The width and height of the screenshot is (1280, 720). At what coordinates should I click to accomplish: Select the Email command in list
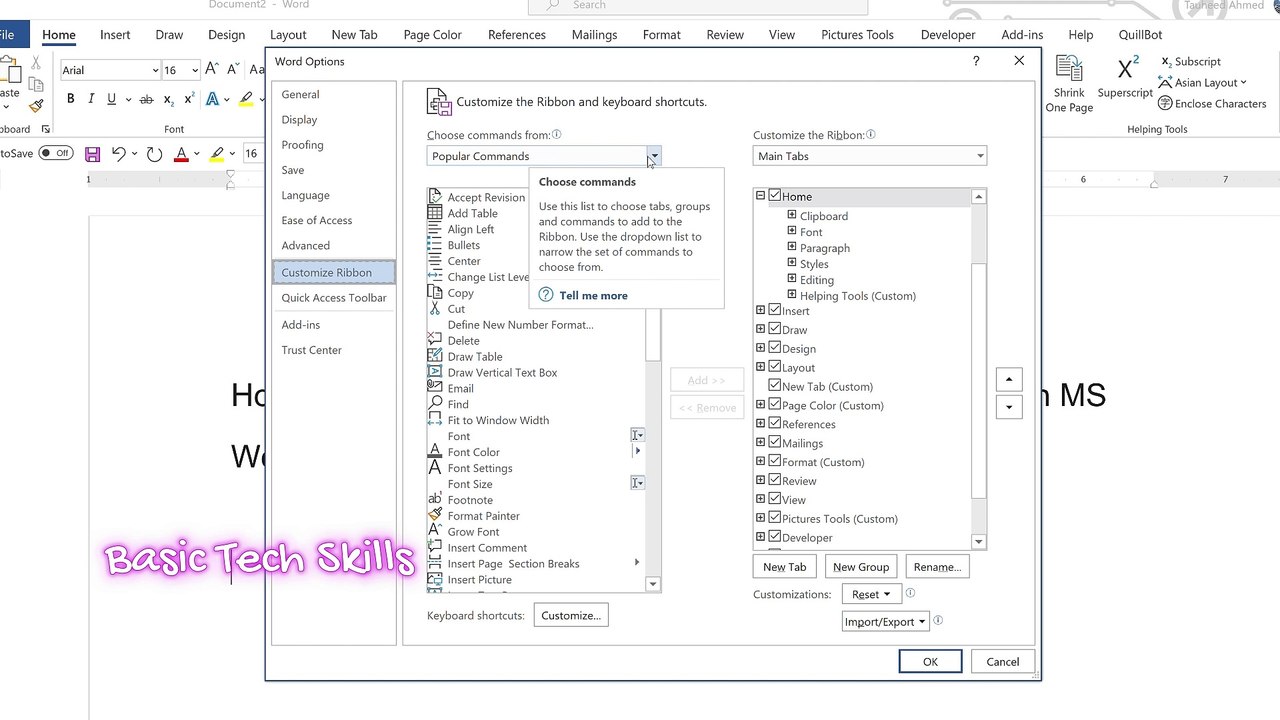[x=460, y=388]
